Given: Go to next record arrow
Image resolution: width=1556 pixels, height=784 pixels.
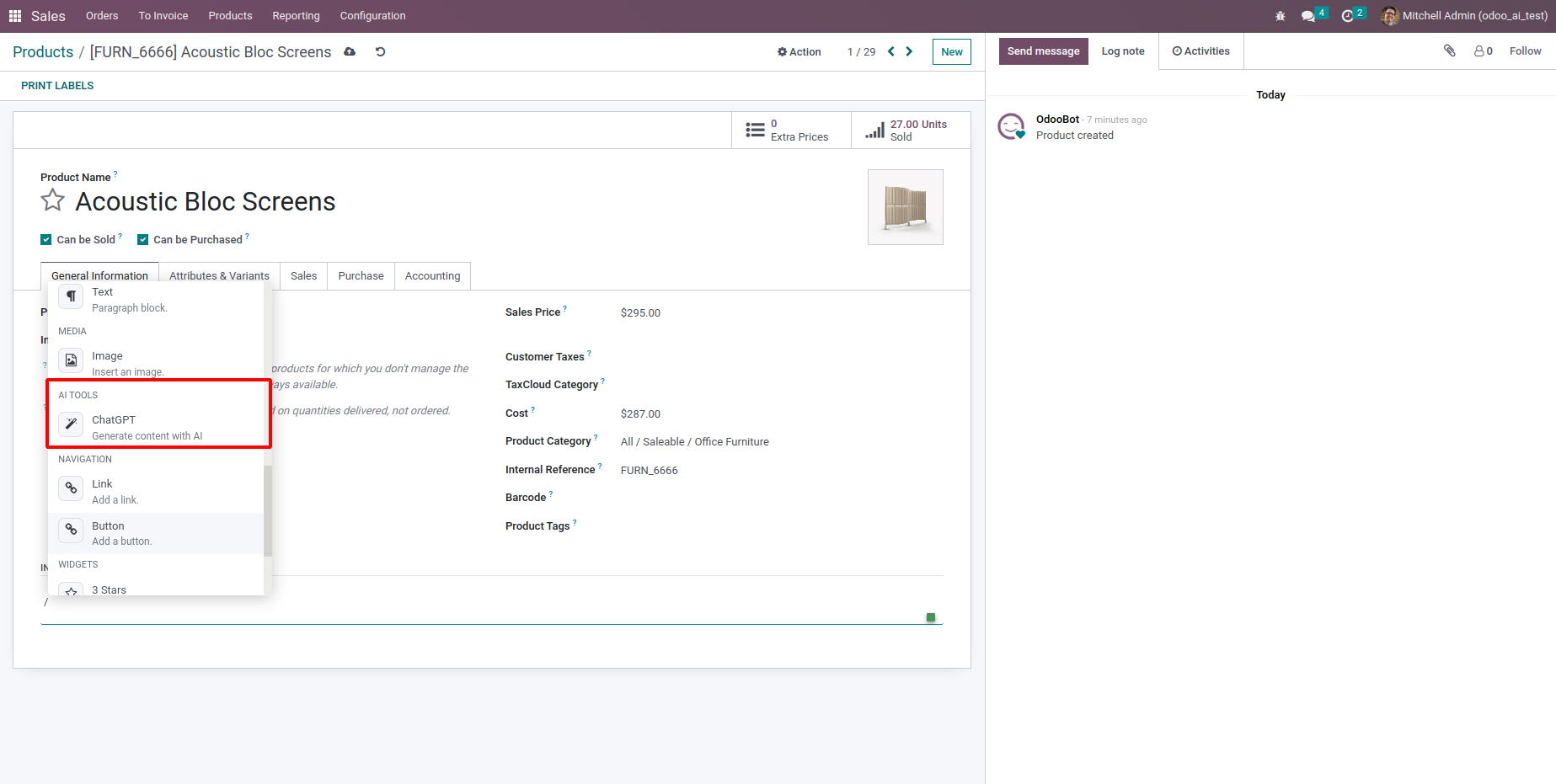Looking at the screenshot, I should 909,51.
